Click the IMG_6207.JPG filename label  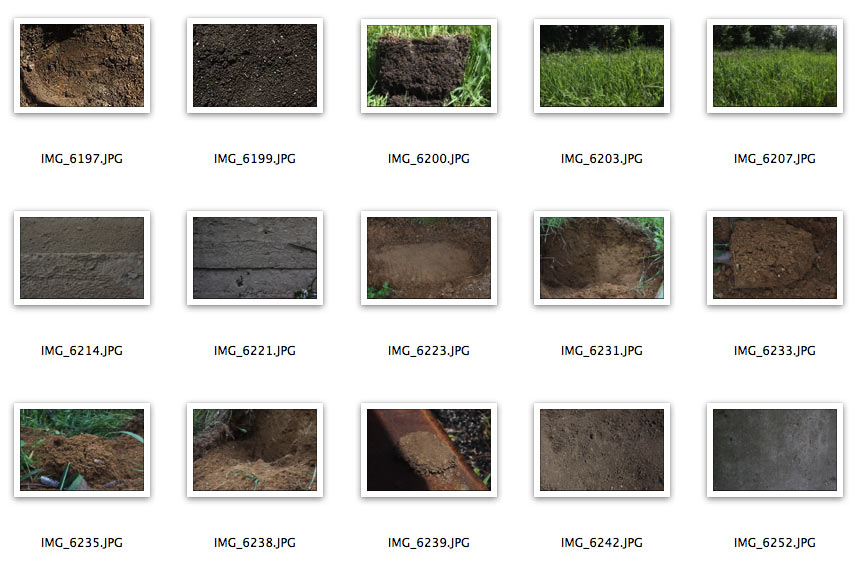775,159
